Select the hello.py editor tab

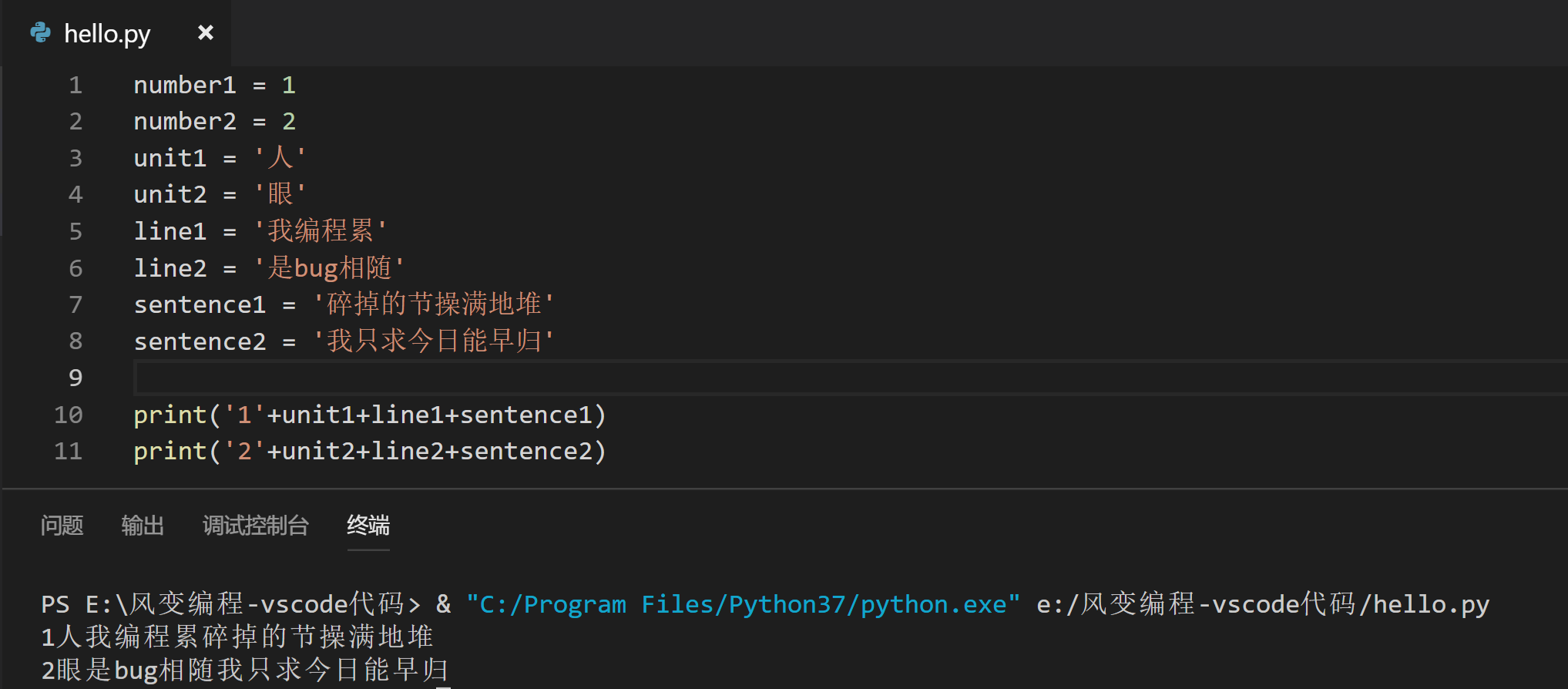point(107,34)
